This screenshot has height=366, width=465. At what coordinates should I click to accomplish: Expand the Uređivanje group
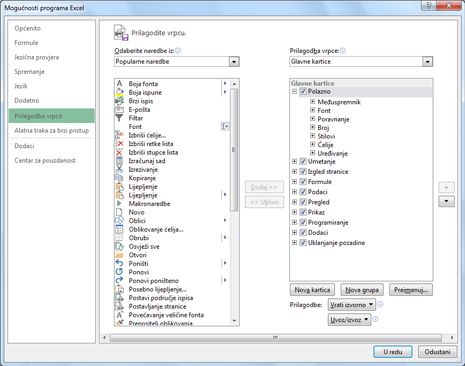click(312, 153)
